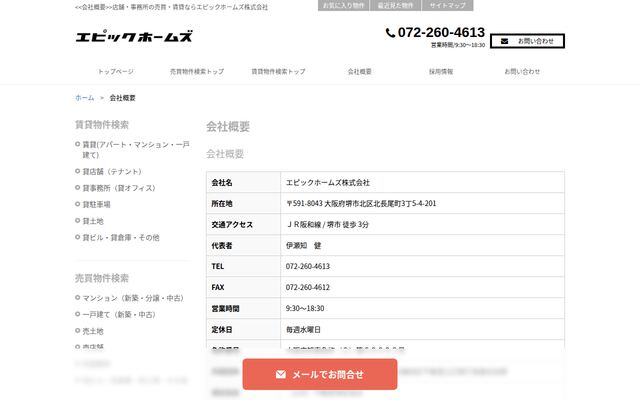The image size is (640, 400).
Task: Click the 会社名 row label
Action: coord(222,183)
